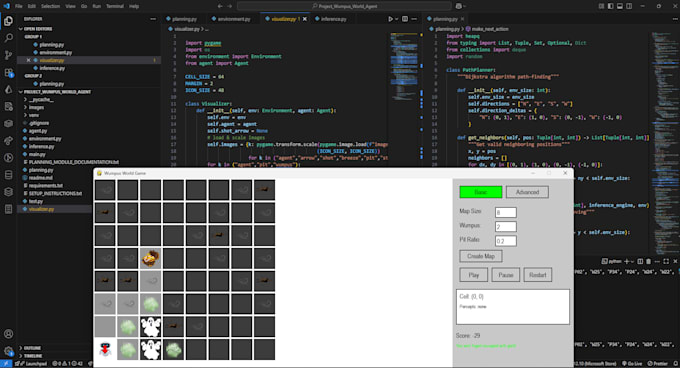Maximize the terminal panel size
The height and width of the screenshot is (368, 680).
pos(666,261)
